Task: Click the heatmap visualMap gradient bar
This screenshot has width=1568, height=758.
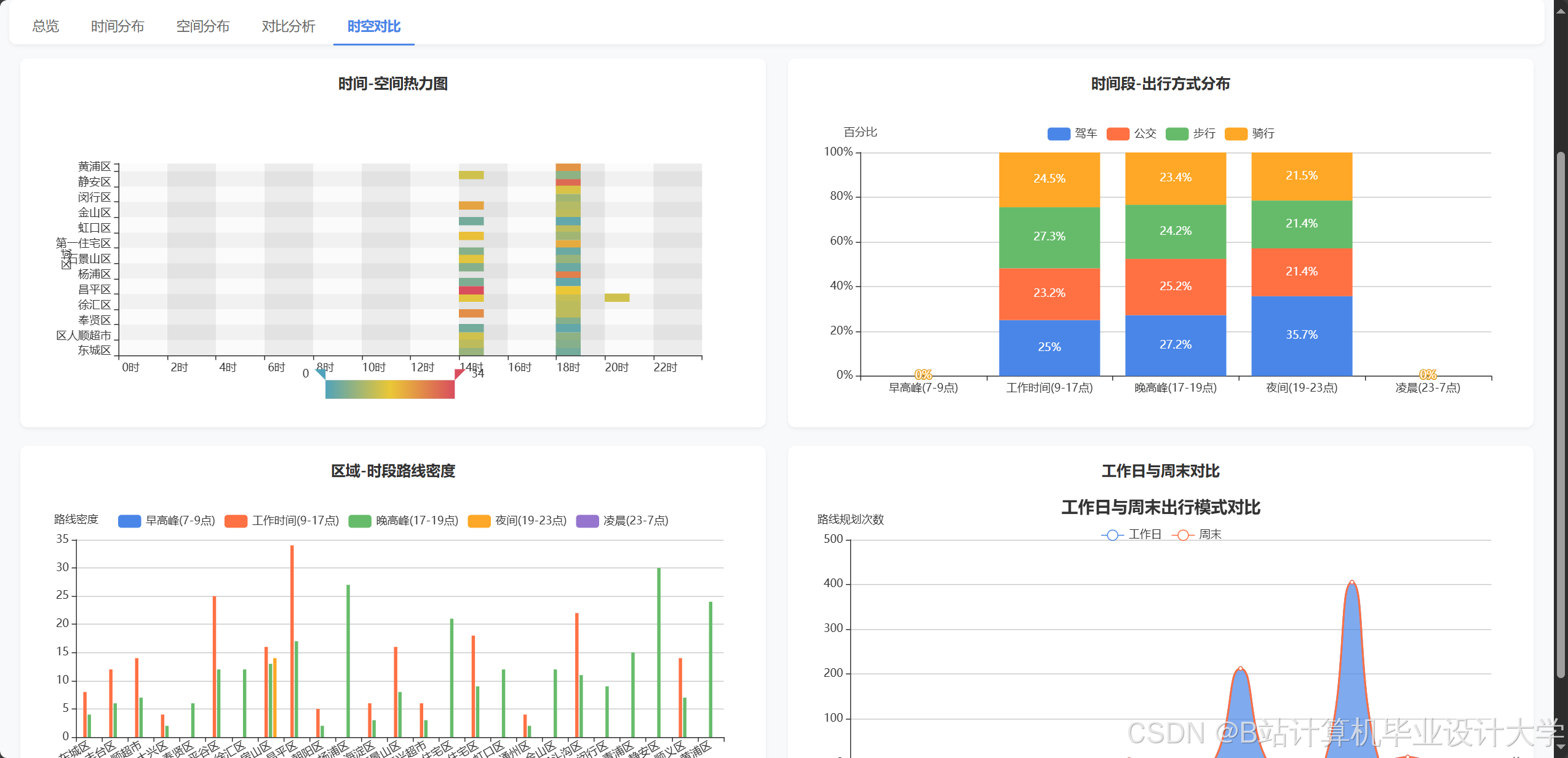Action: point(389,389)
